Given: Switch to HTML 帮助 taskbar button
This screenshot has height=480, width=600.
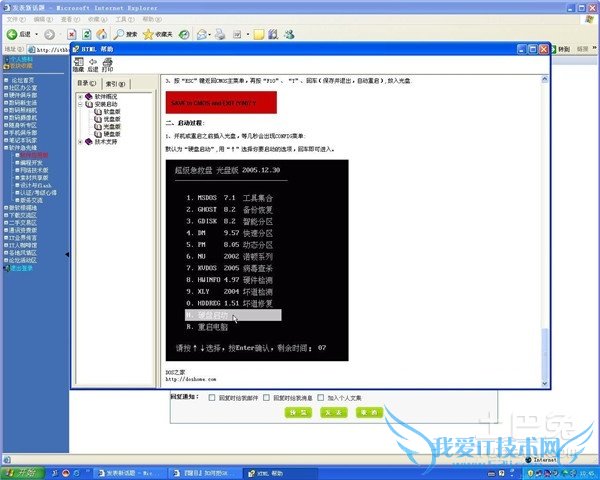Looking at the screenshot, I should pyautogui.click(x=282, y=473).
